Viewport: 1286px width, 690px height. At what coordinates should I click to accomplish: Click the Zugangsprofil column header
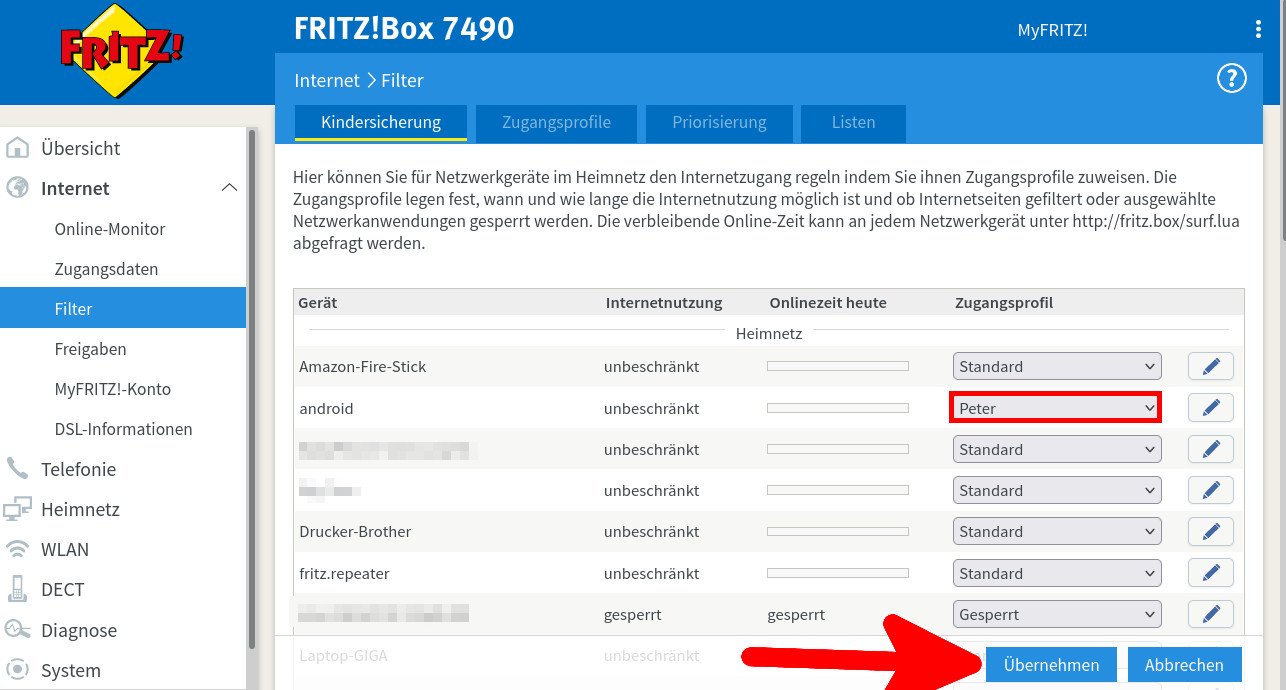click(1004, 303)
